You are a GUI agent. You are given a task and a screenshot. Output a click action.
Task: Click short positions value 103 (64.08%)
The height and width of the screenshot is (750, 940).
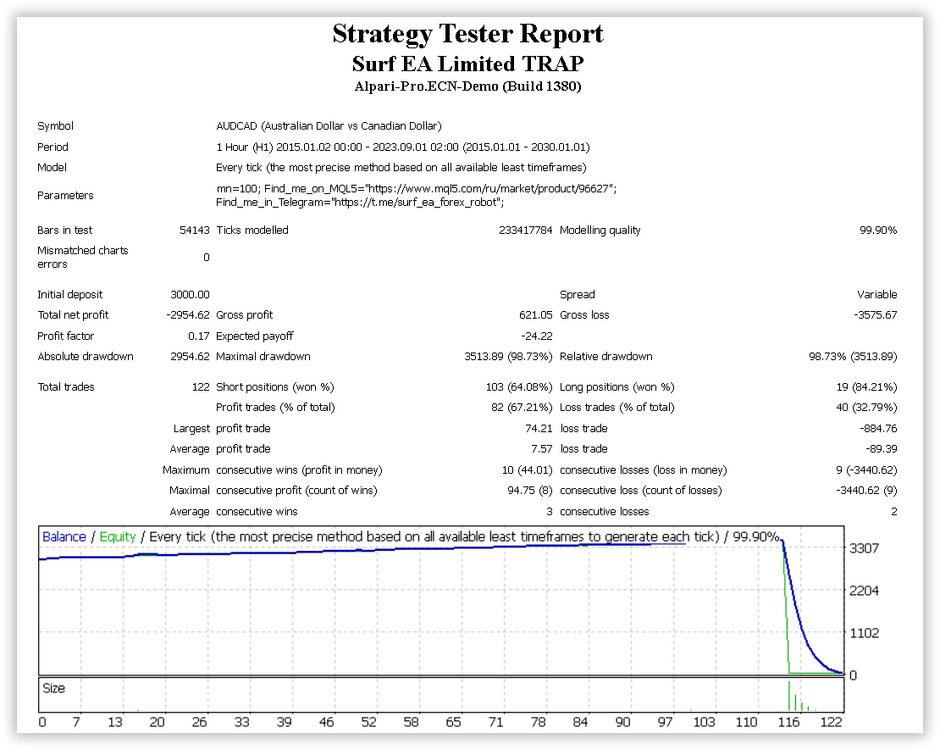519,387
